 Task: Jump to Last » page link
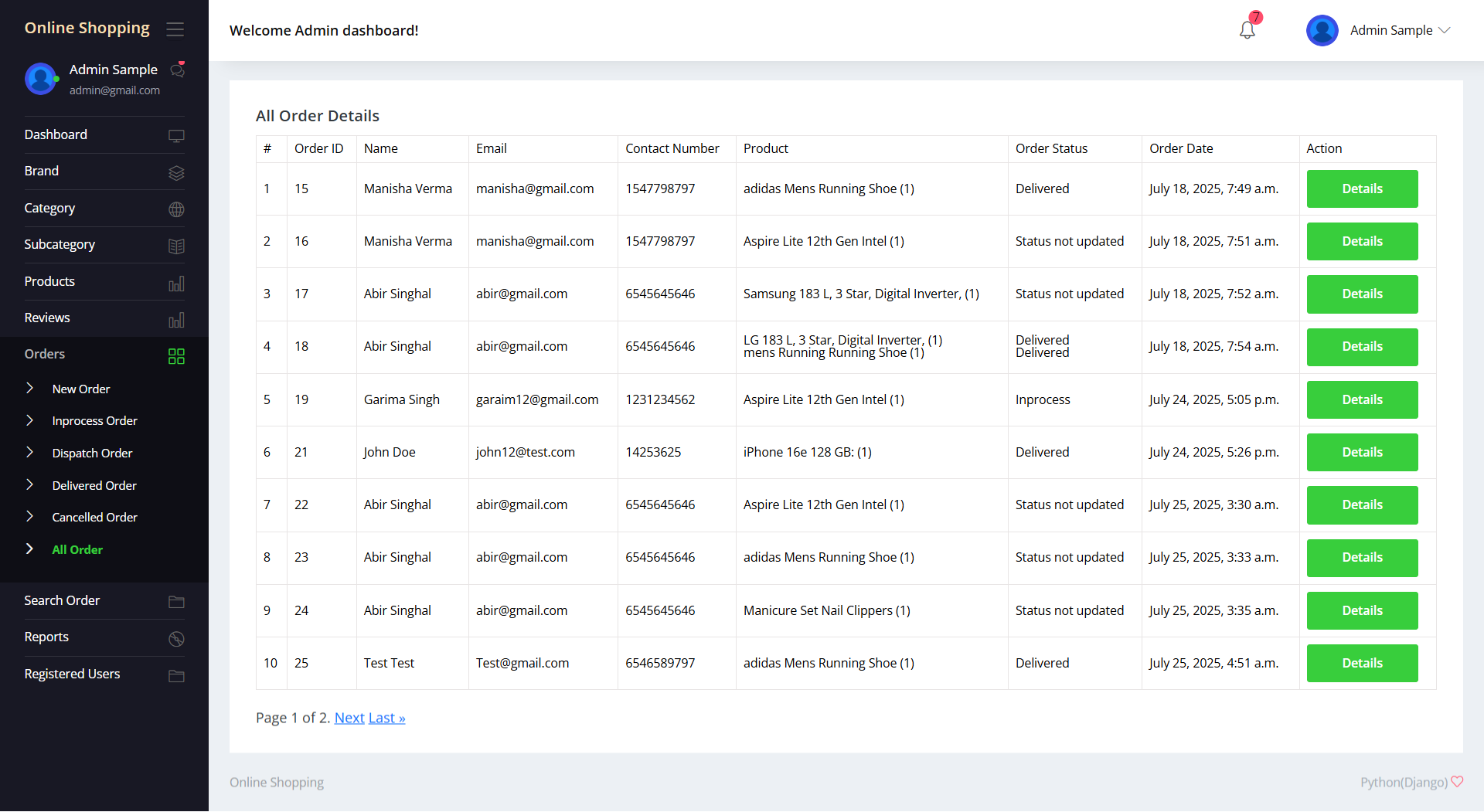[x=387, y=718]
